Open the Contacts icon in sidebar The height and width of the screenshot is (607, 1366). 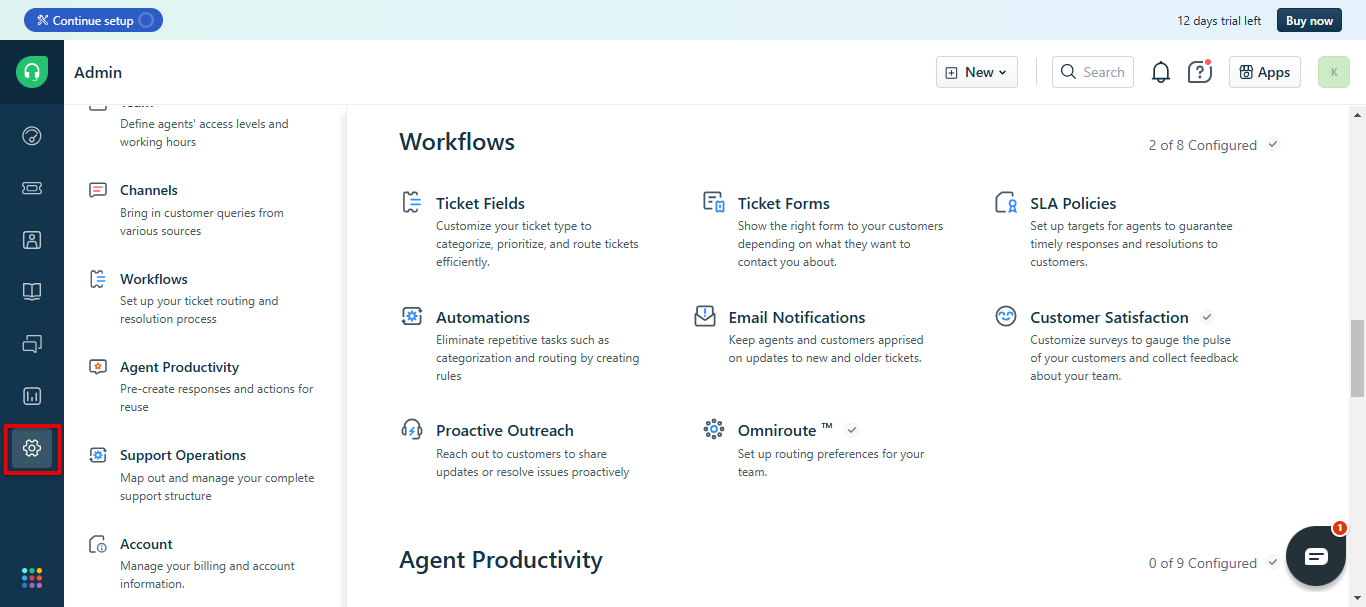click(x=32, y=240)
